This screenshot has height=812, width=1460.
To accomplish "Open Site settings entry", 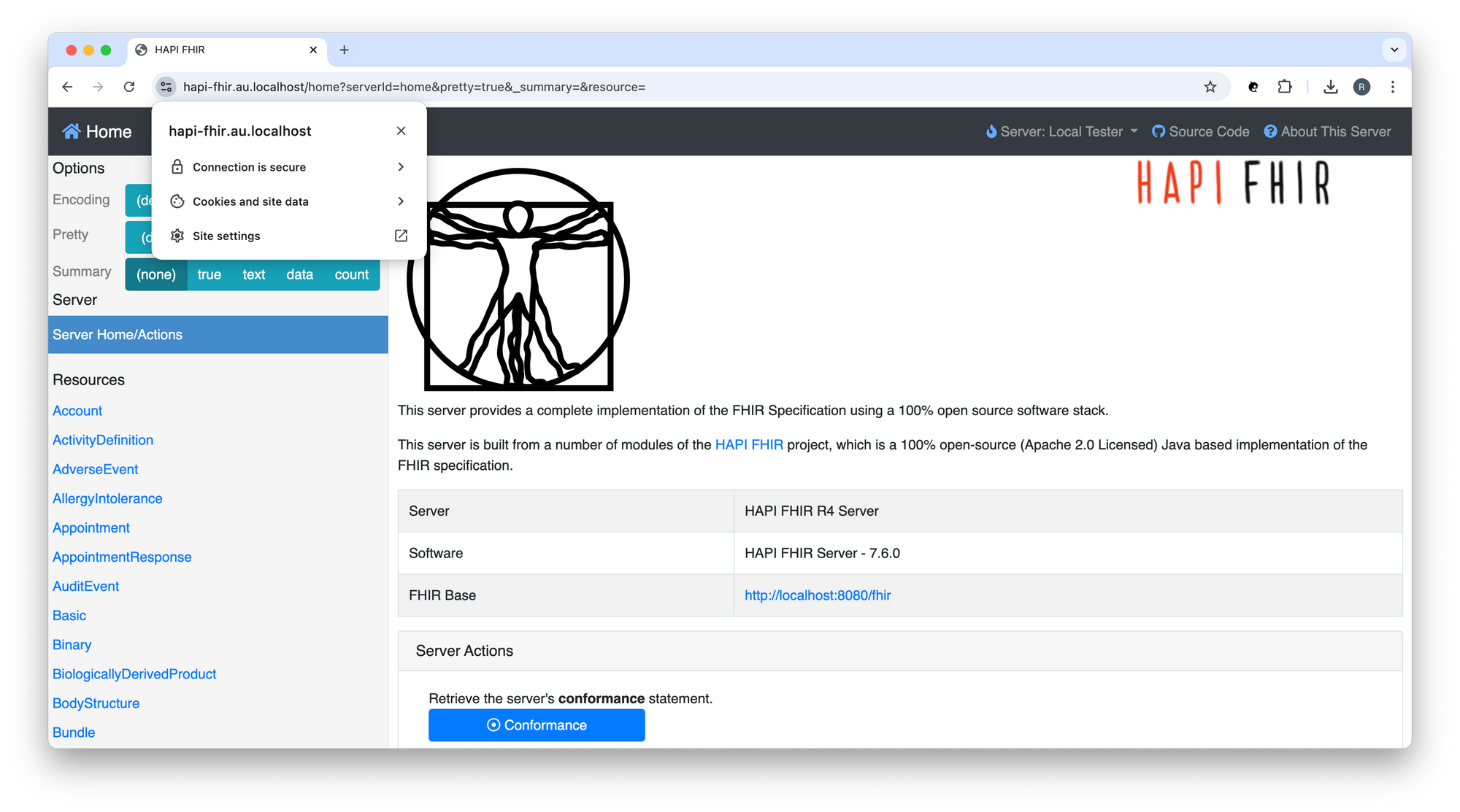I will [x=289, y=236].
